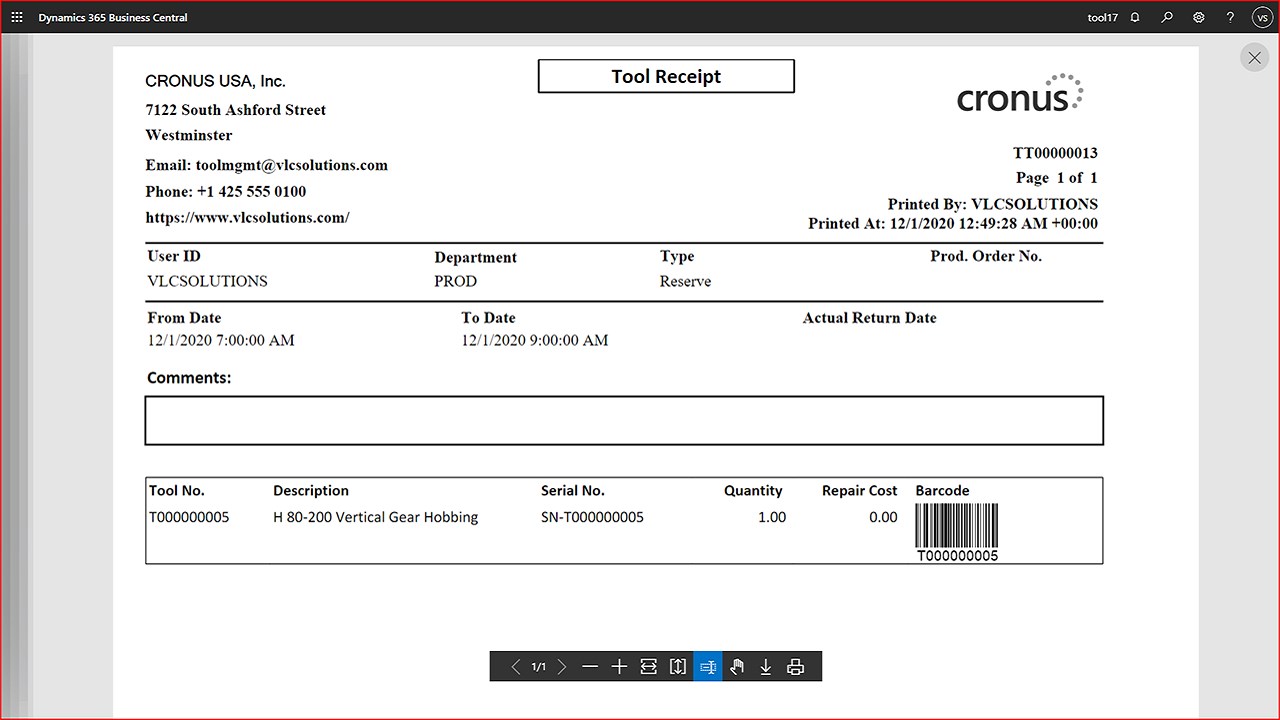
Task: Click the Actual Return Date header
Action: pyautogui.click(x=870, y=318)
